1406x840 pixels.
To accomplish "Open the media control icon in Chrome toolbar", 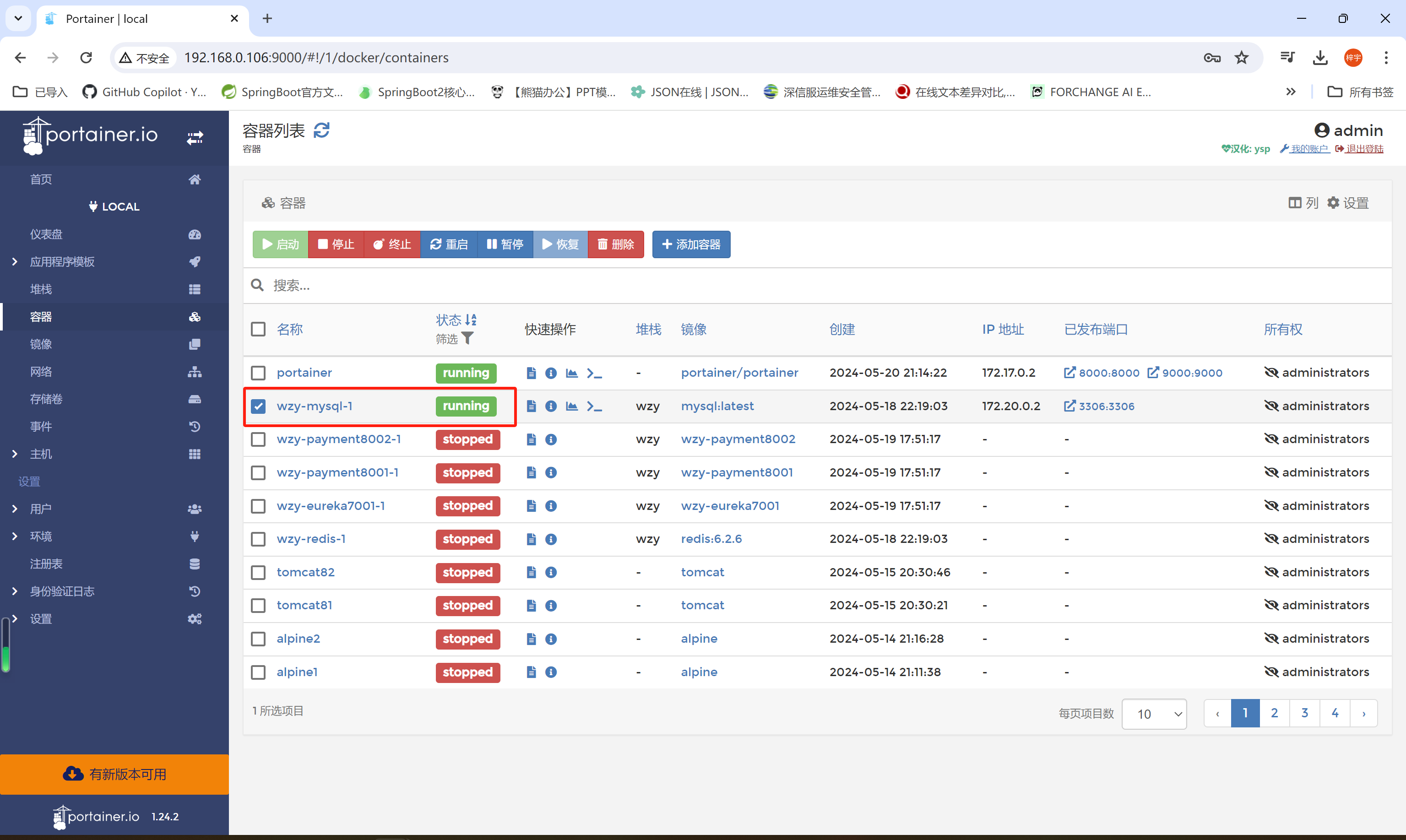I will [x=1287, y=57].
